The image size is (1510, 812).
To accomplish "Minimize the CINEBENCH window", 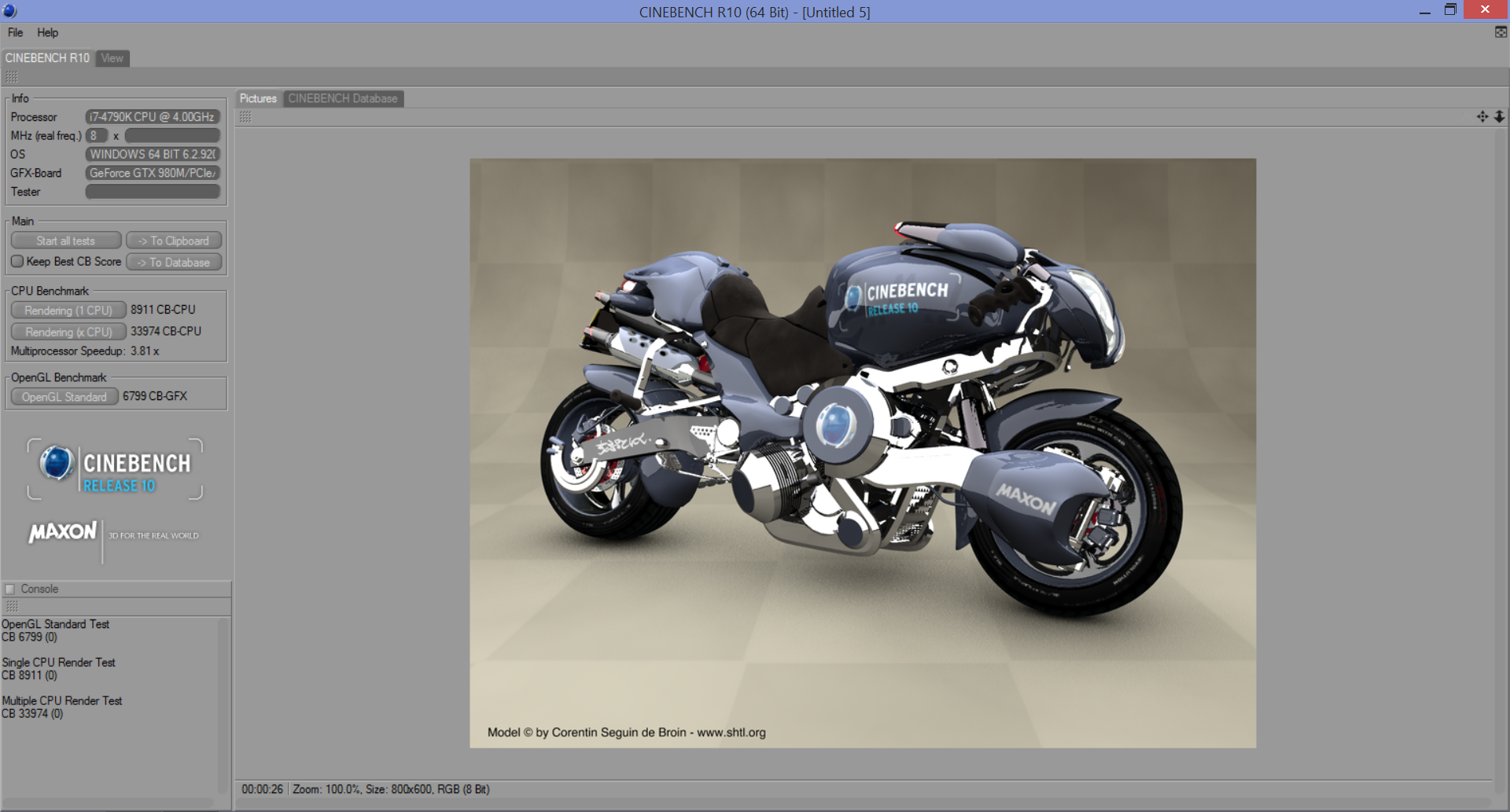I will pos(1424,10).
